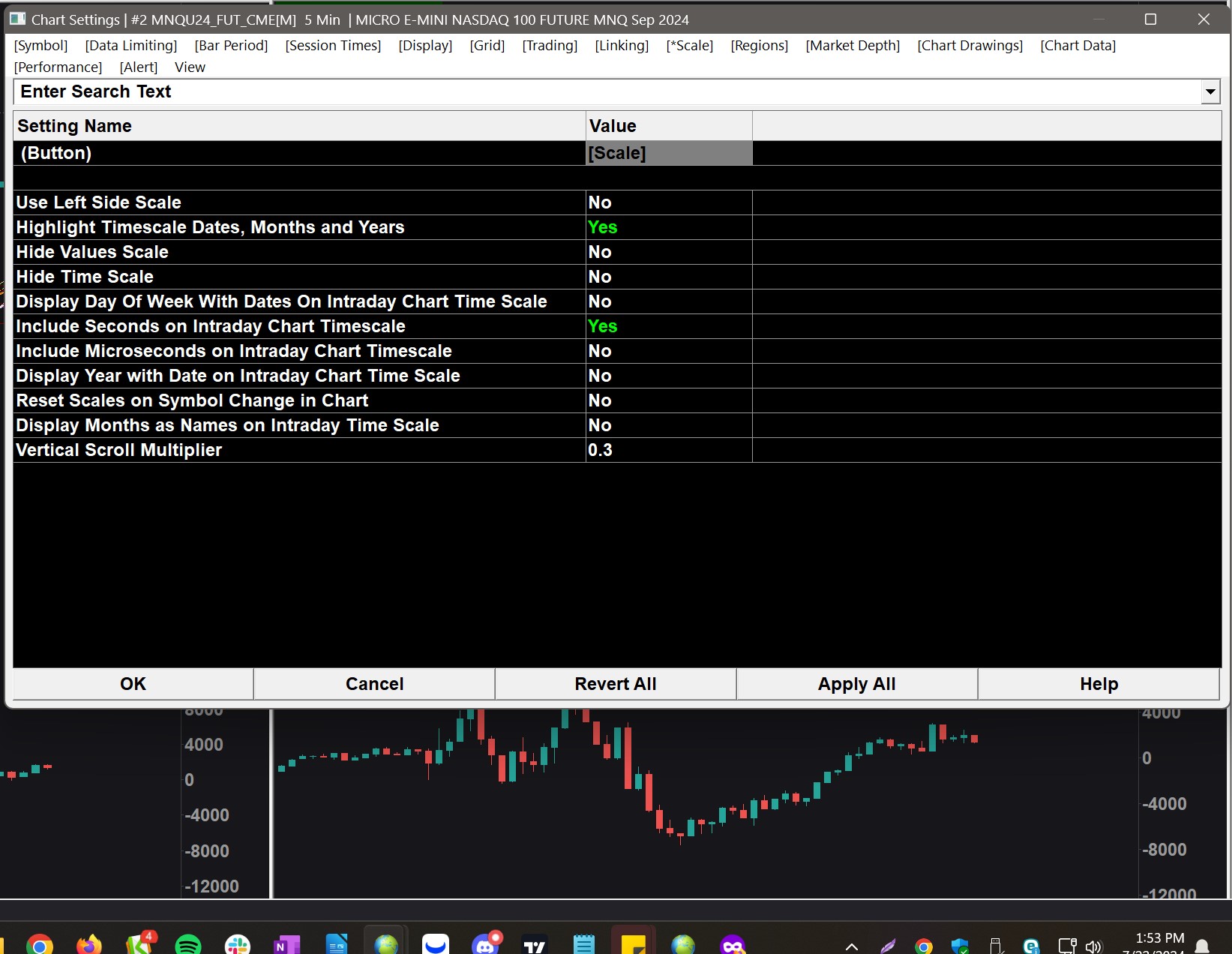Toggle Reset Scales on Symbol Change value
Image resolution: width=1232 pixels, height=954 pixels.
[669, 400]
